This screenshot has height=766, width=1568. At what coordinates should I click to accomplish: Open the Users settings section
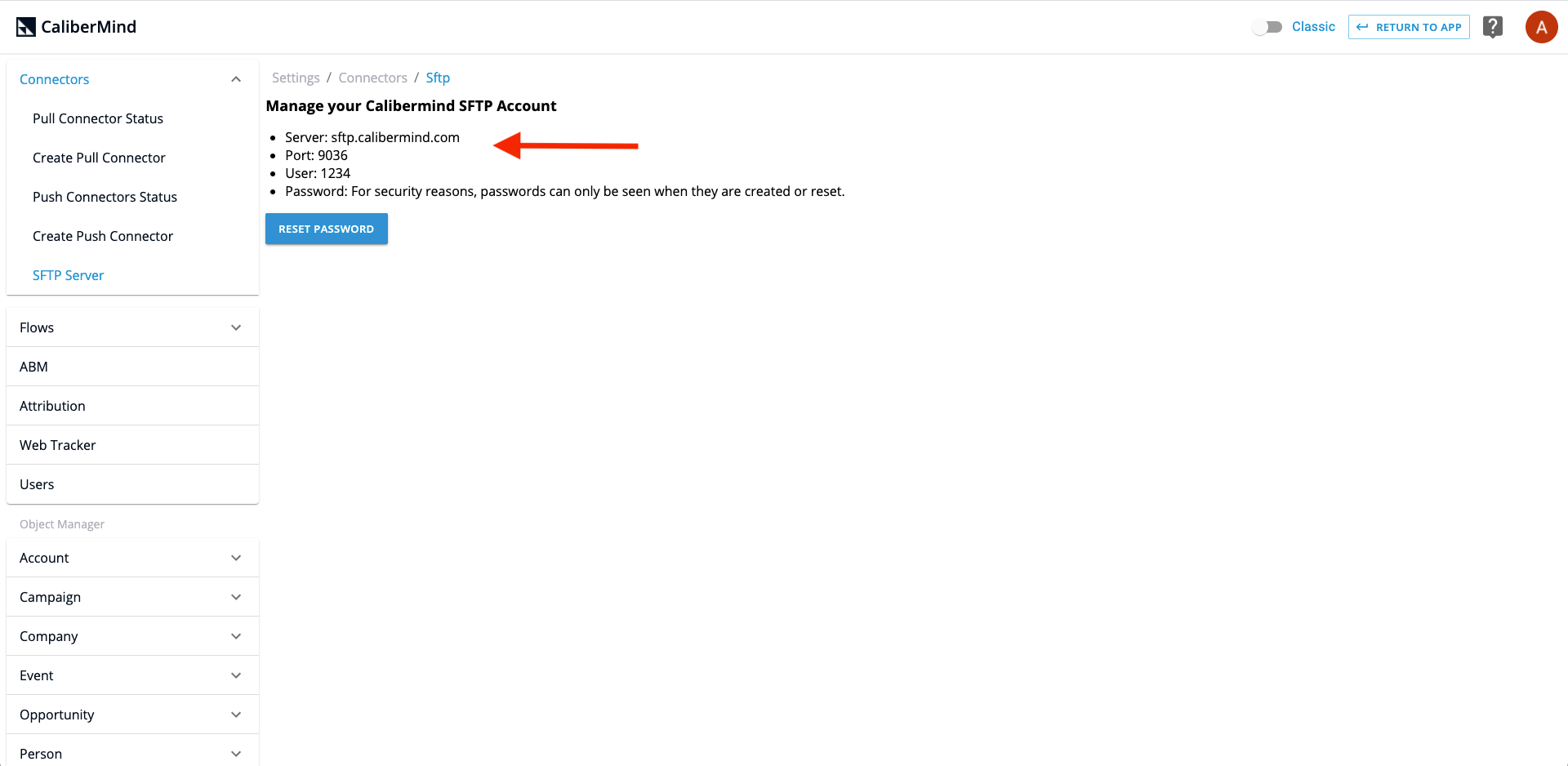coord(132,484)
